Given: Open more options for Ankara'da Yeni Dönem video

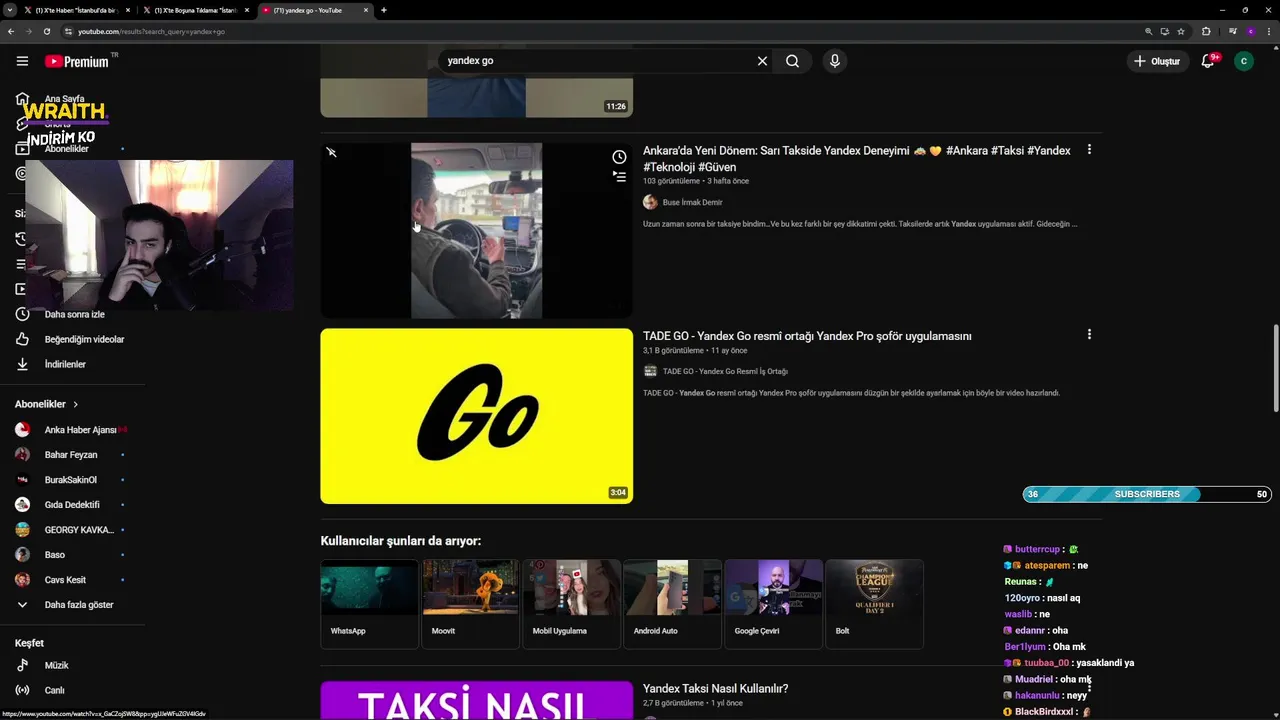Looking at the screenshot, I should pos(1089,150).
